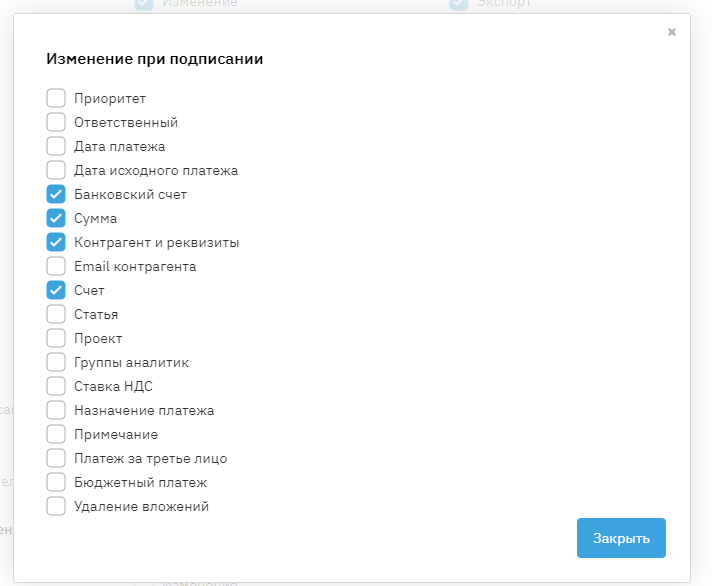The height and width of the screenshot is (586, 712).
Task: Enable the Примечание checkbox
Action: pos(56,434)
